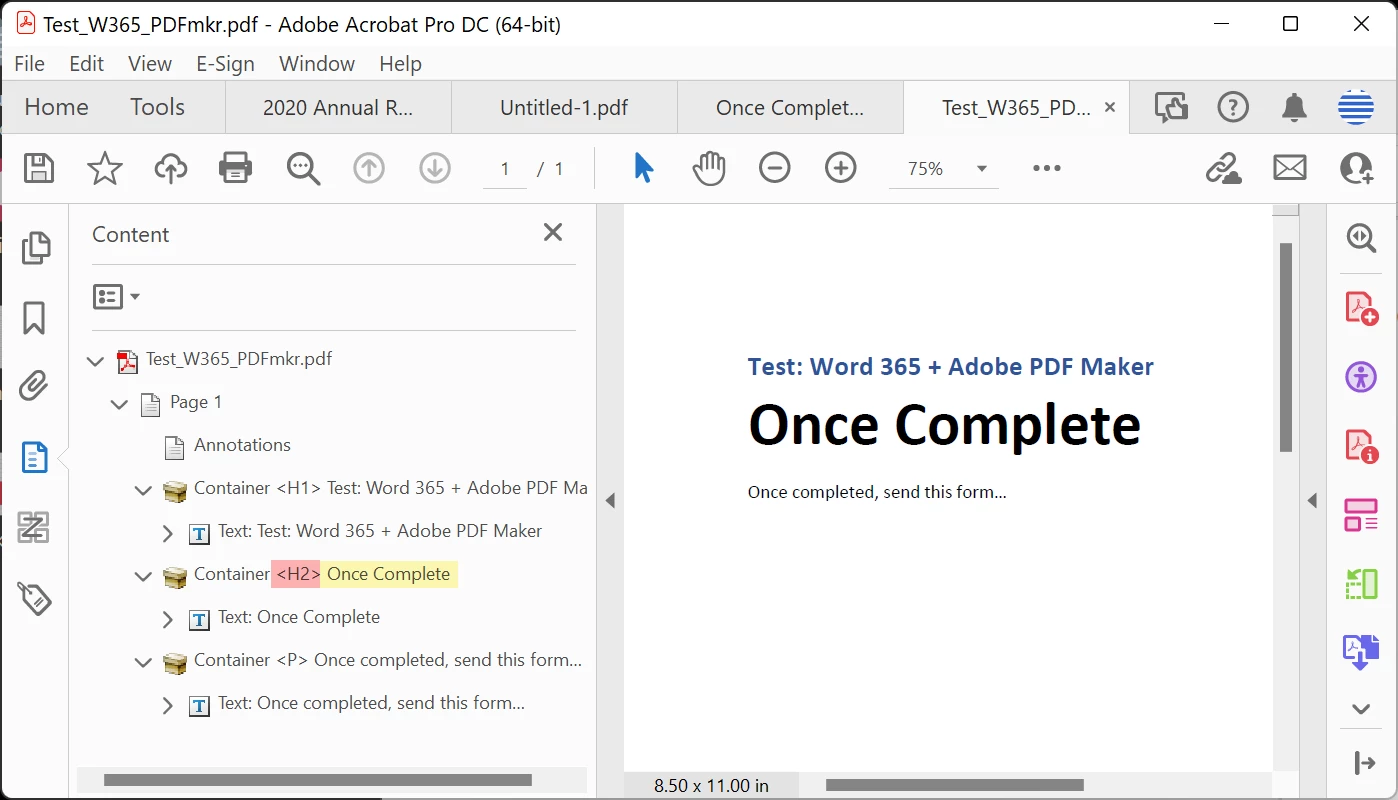
Task: Close the Test_W365_PD... tab
Action: 1109,107
